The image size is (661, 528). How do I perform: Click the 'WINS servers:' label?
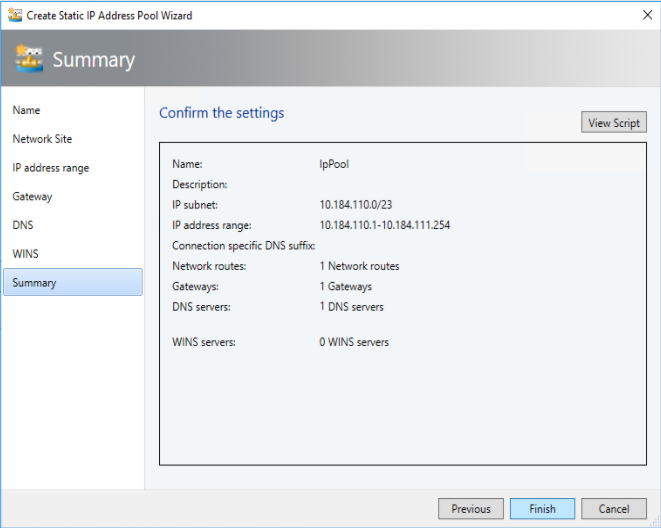coord(204,342)
